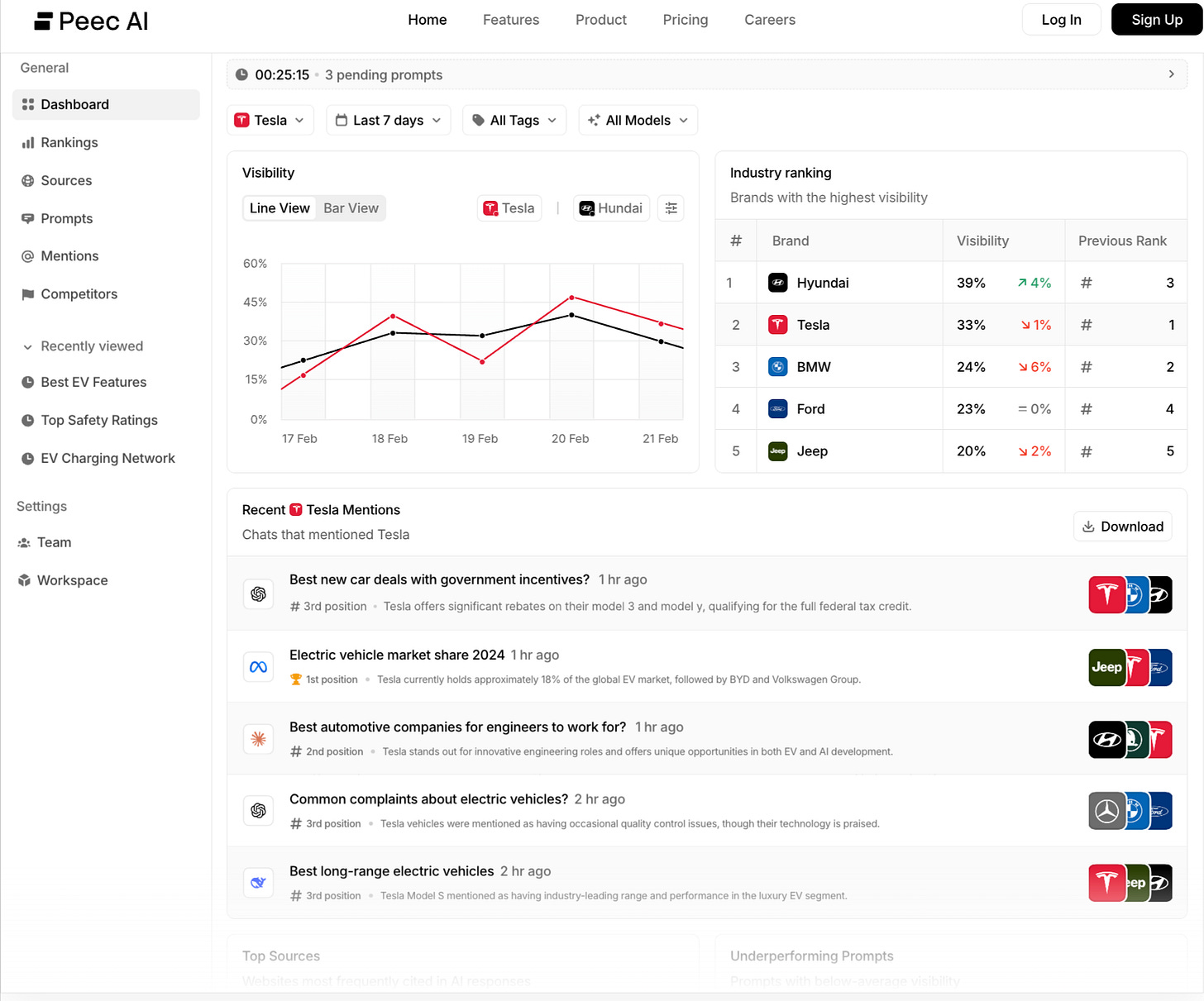Viewport: 1204px width, 1001px height.
Task: Click the clock icon beside EV Charging Network
Action: [27, 459]
